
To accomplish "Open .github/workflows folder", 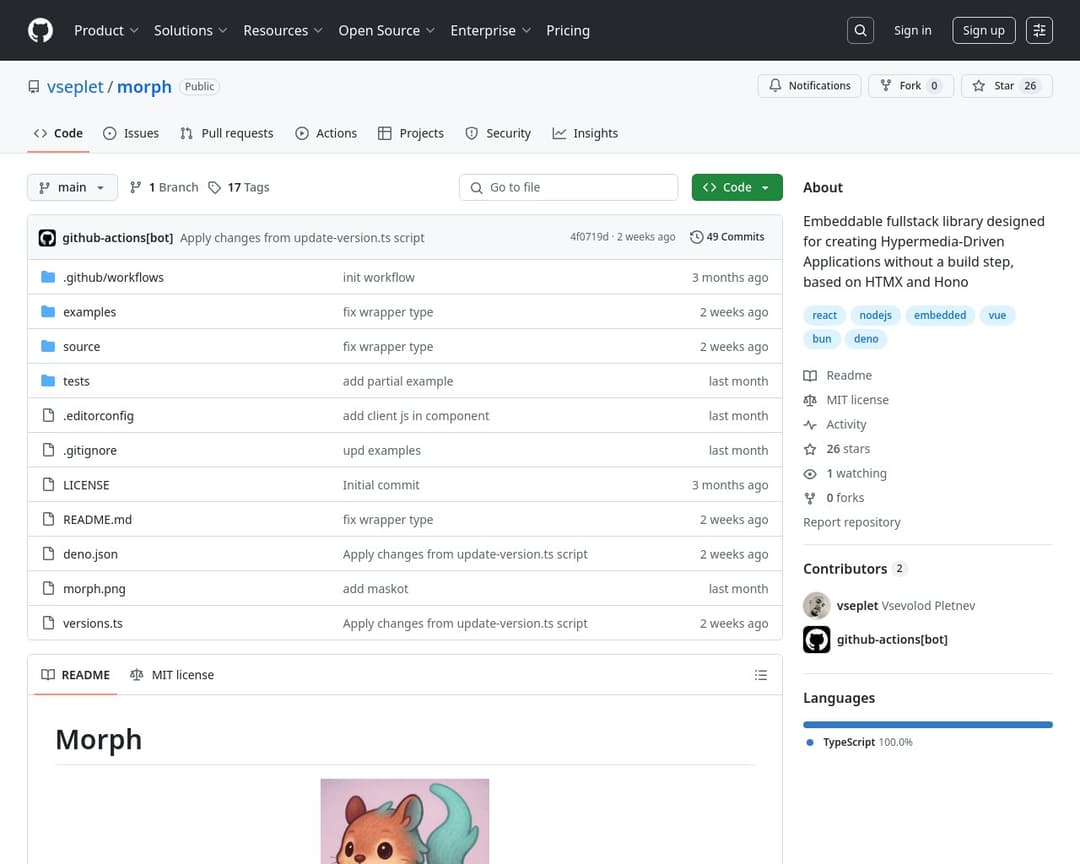I will pos(114,277).
